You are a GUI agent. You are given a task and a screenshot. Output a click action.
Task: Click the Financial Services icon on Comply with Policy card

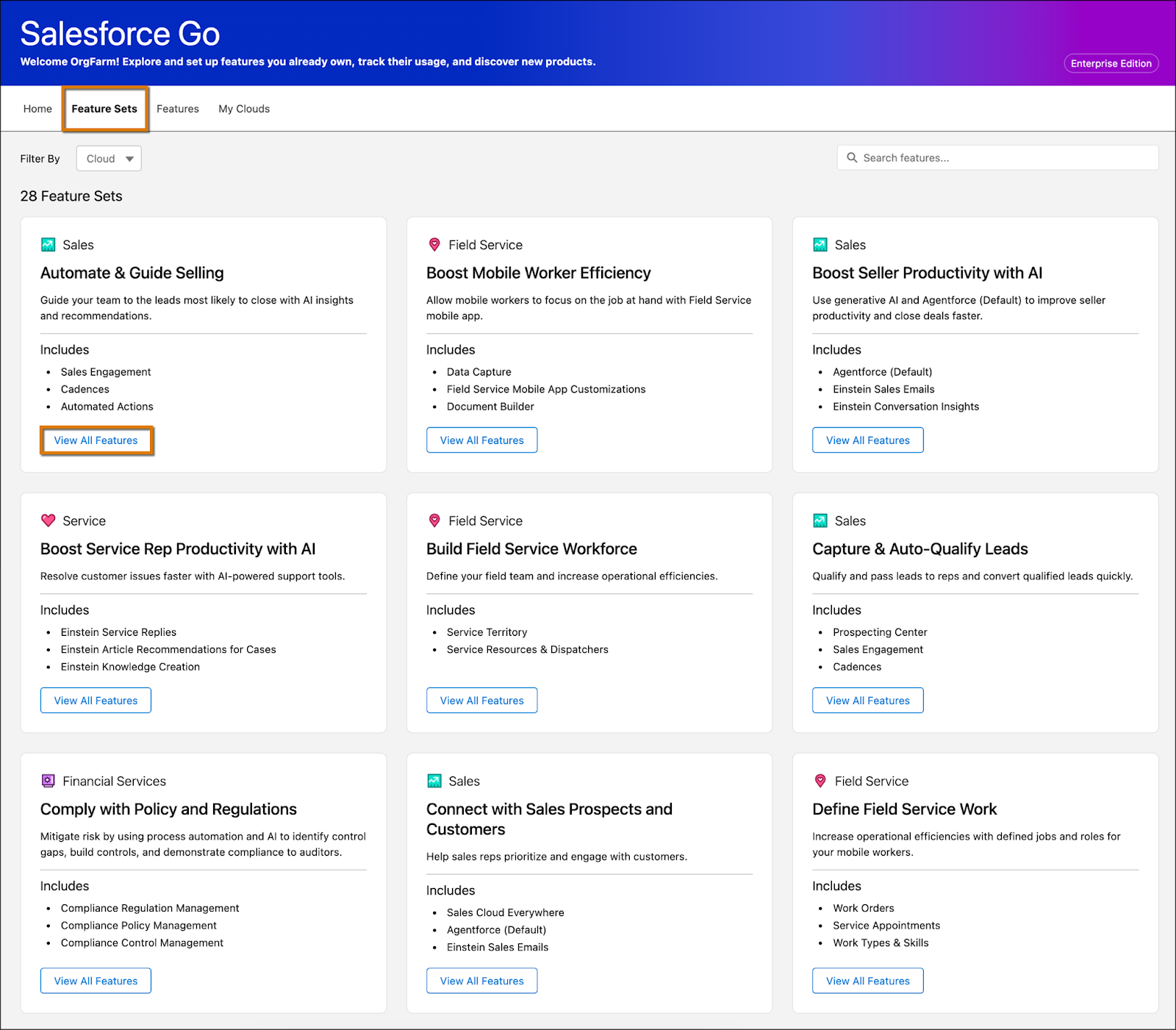point(49,781)
